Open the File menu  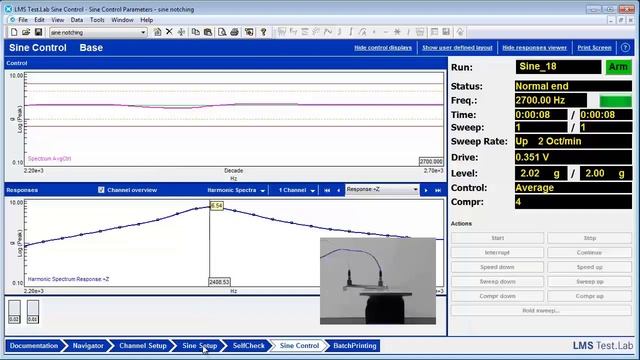click(23, 20)
